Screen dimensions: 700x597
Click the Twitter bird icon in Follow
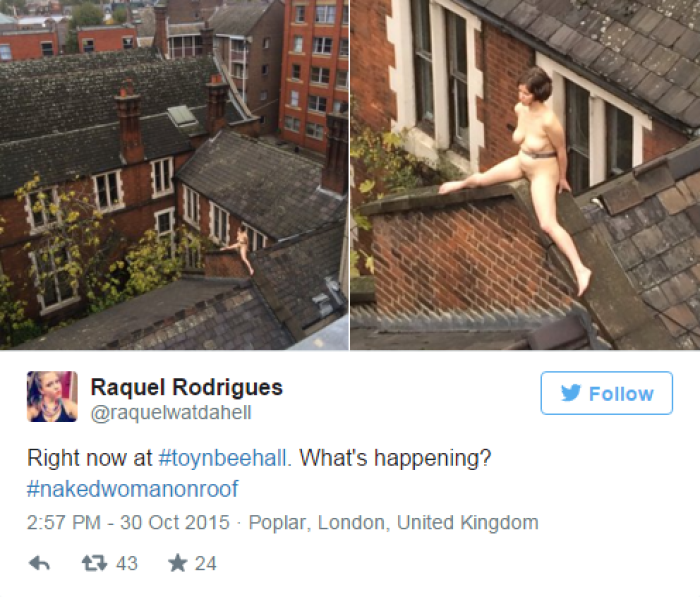pyautogui.click(x=571, y=393)
